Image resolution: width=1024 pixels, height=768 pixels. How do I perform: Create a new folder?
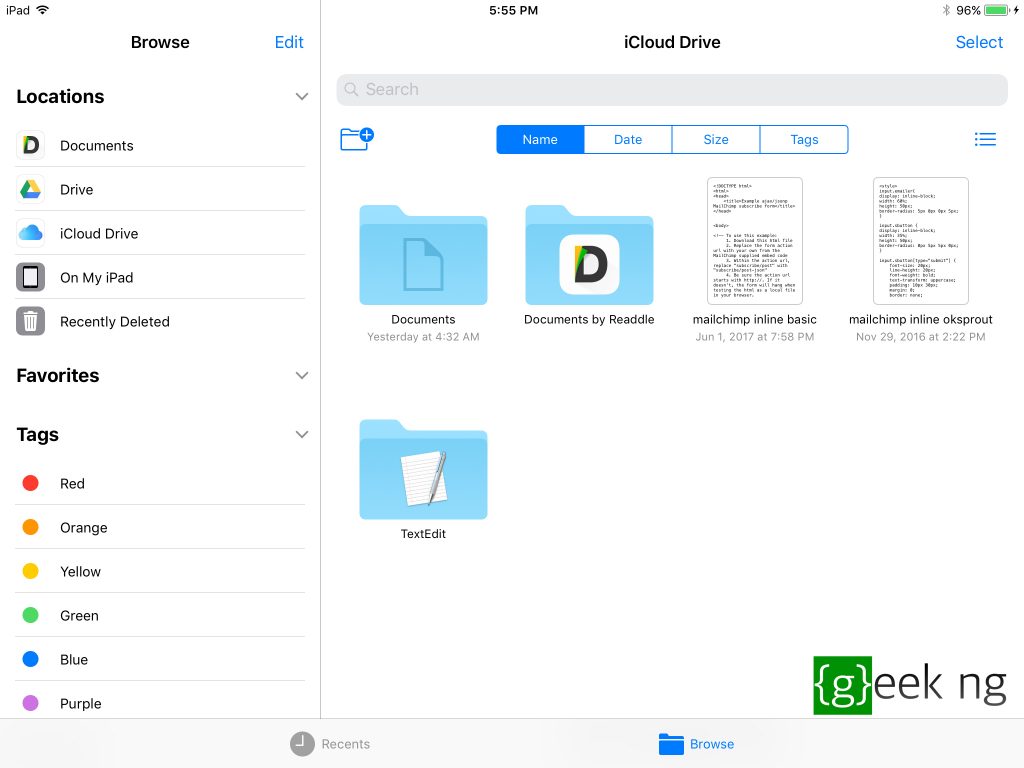coord(357,138)
